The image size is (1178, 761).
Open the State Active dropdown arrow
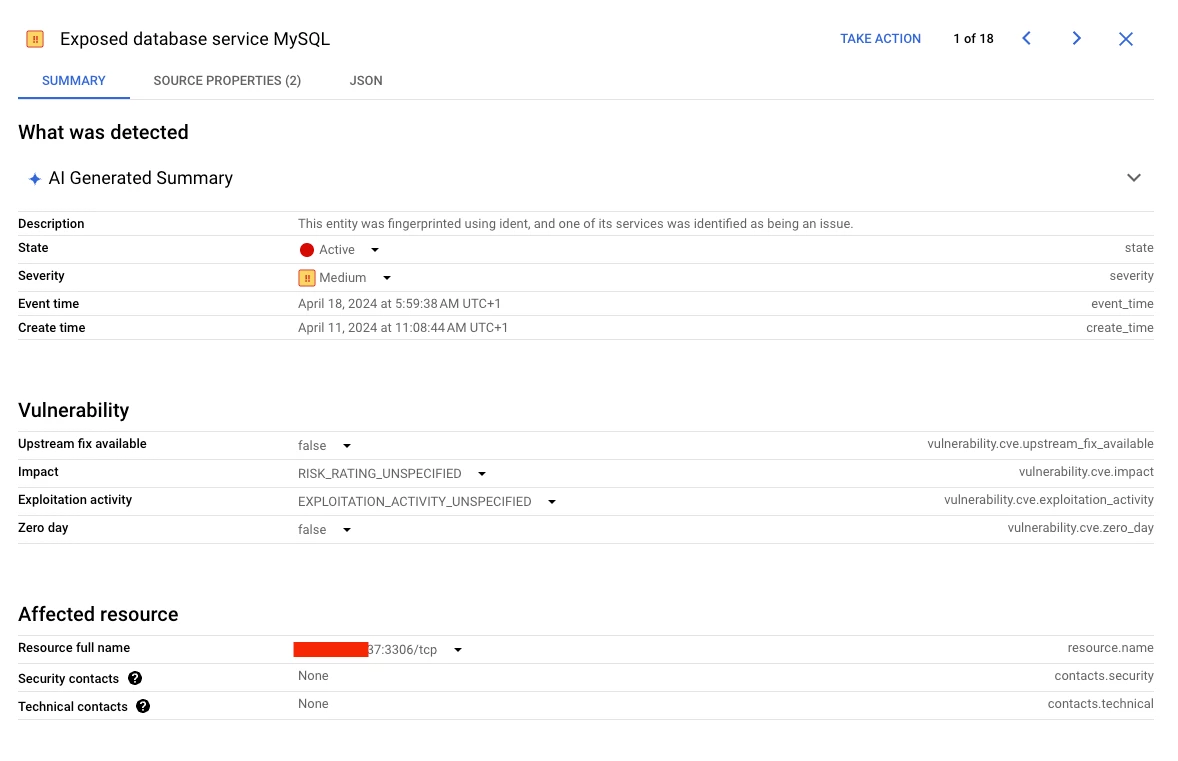pyautogui.click(x=375, y=250)
